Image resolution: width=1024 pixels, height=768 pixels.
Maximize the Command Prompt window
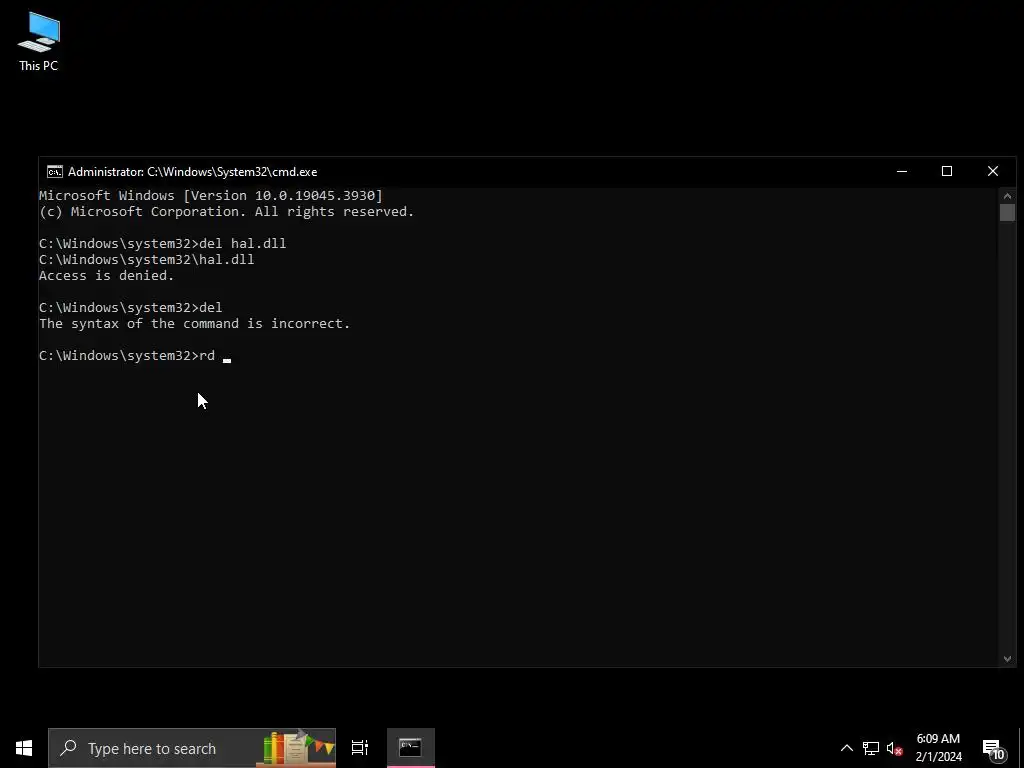pyautogui.click(x=947, y=172)
